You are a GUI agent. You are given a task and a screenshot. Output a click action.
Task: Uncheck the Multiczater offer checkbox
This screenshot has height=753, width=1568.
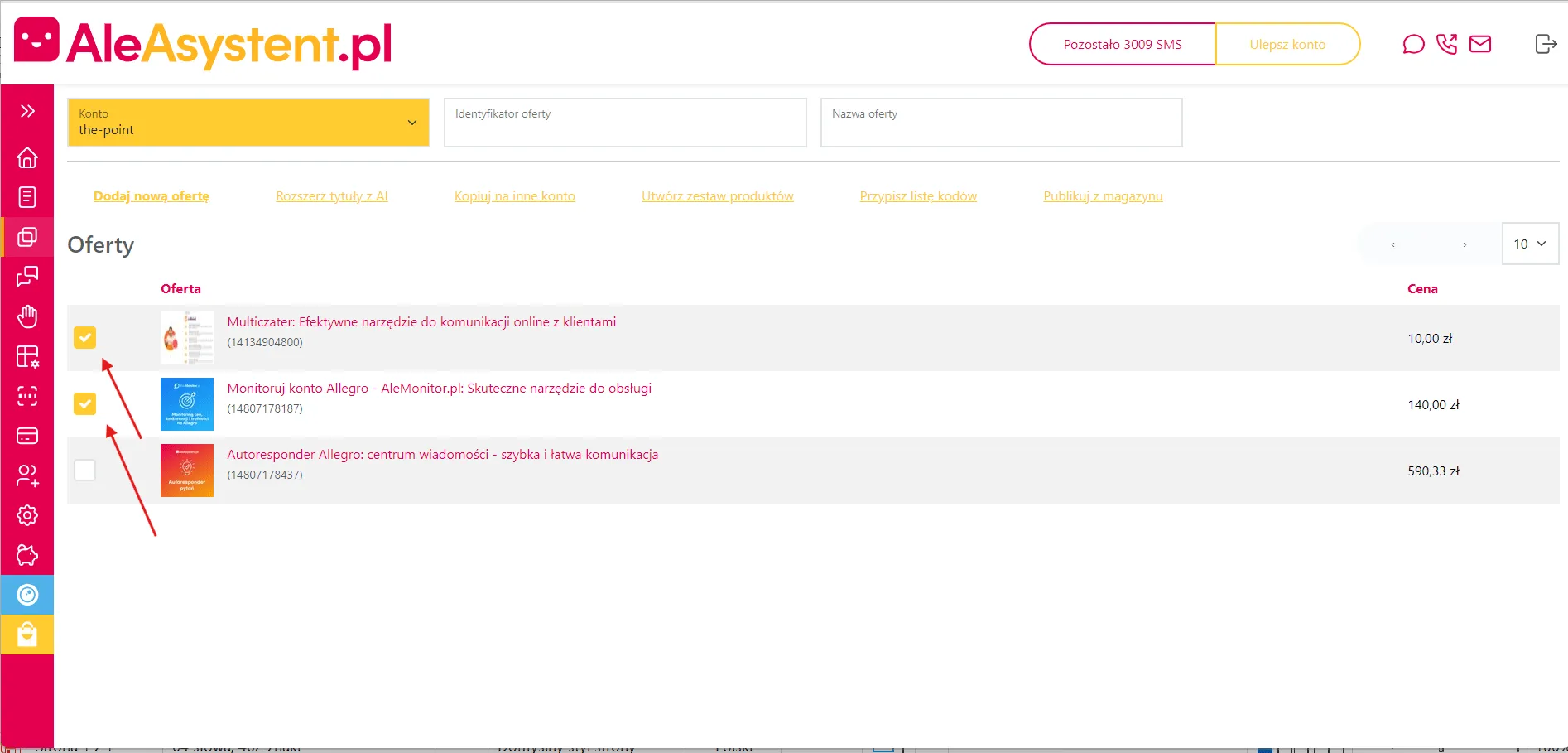tap(84, 337)
